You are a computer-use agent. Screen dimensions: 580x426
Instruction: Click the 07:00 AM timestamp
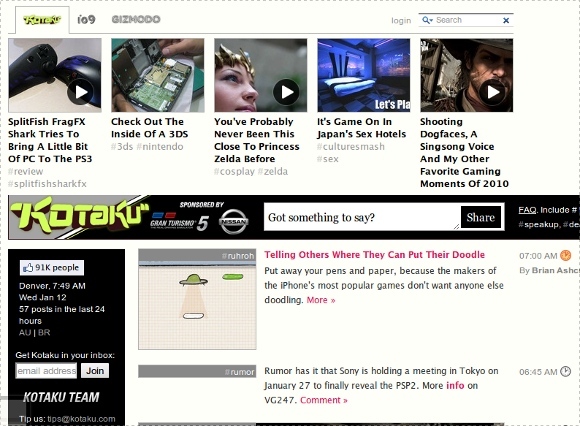538,256
